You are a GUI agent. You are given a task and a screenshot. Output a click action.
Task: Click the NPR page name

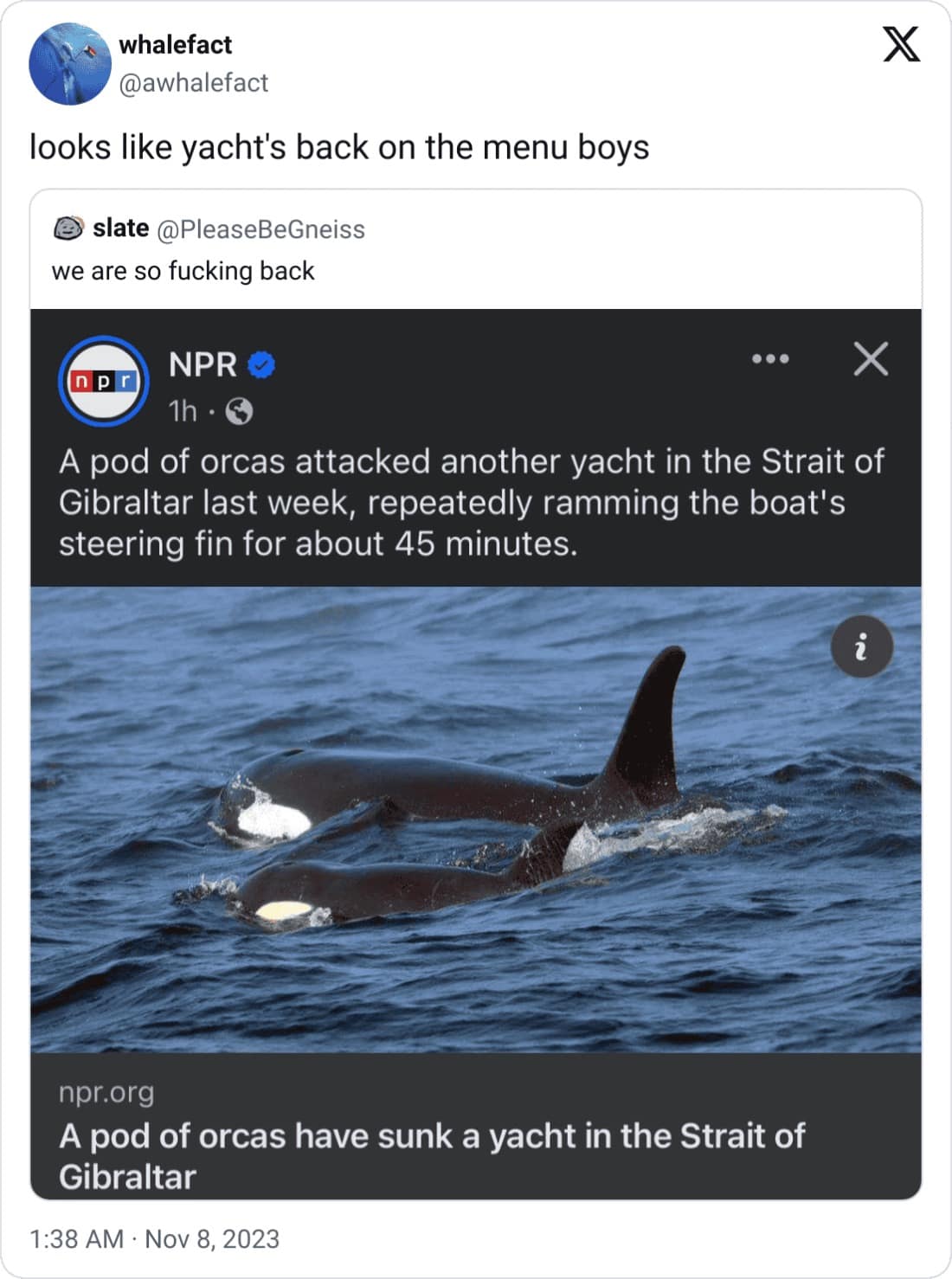[x=203, y=364]
